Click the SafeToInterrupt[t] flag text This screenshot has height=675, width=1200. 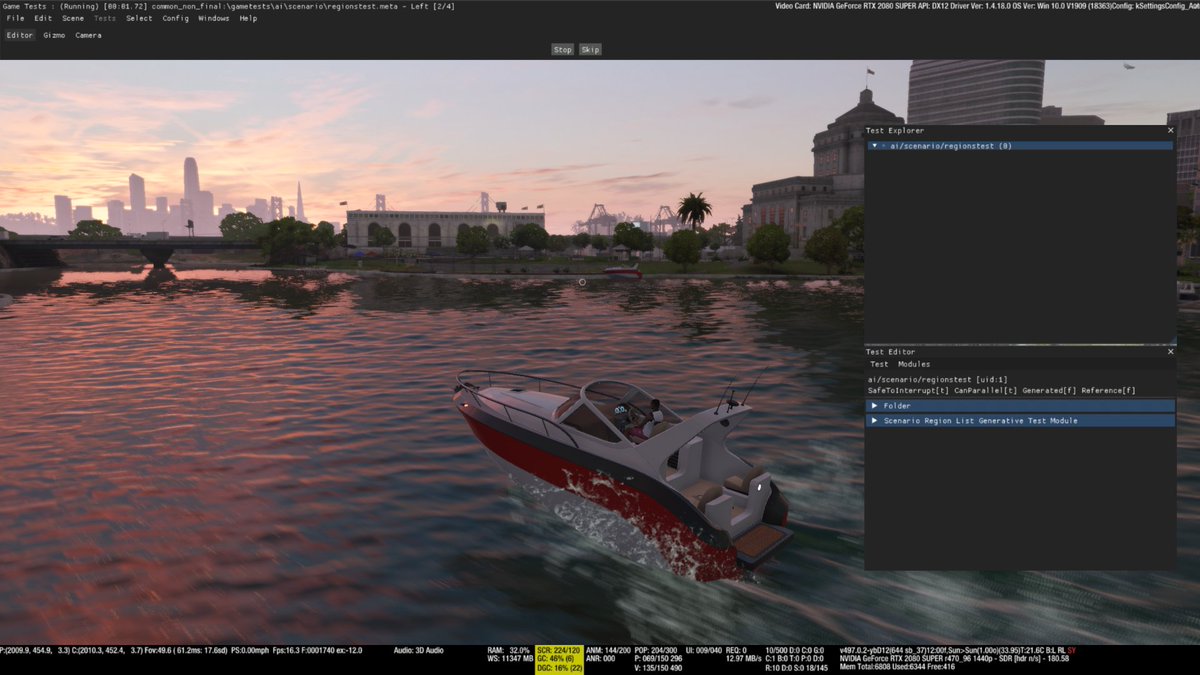908,391
